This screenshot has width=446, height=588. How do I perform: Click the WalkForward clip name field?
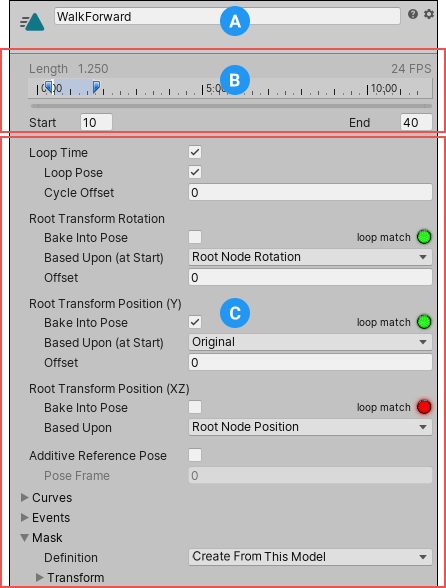(x=227, y=16)
